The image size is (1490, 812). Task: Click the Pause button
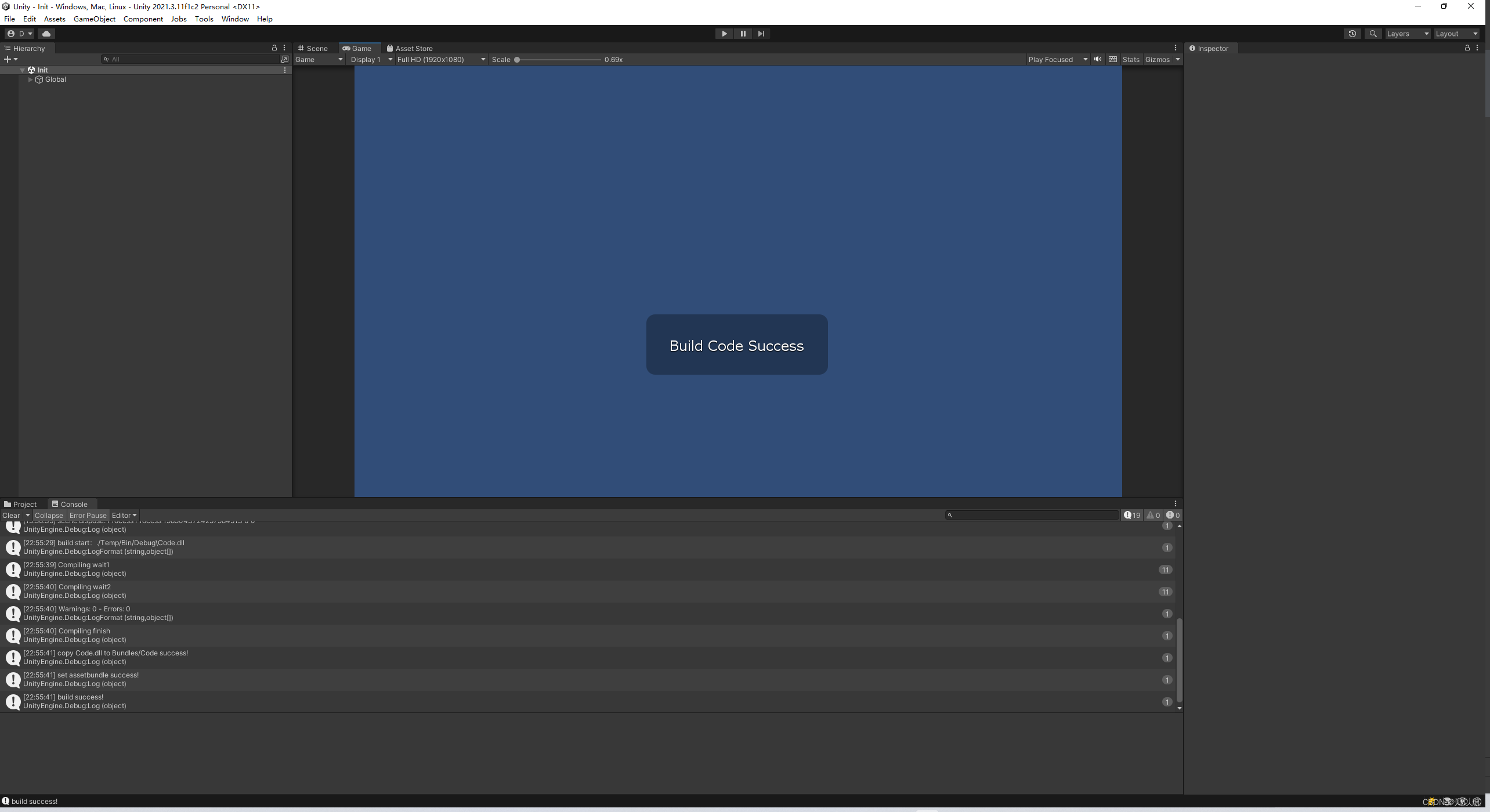(x=743, y=34)
